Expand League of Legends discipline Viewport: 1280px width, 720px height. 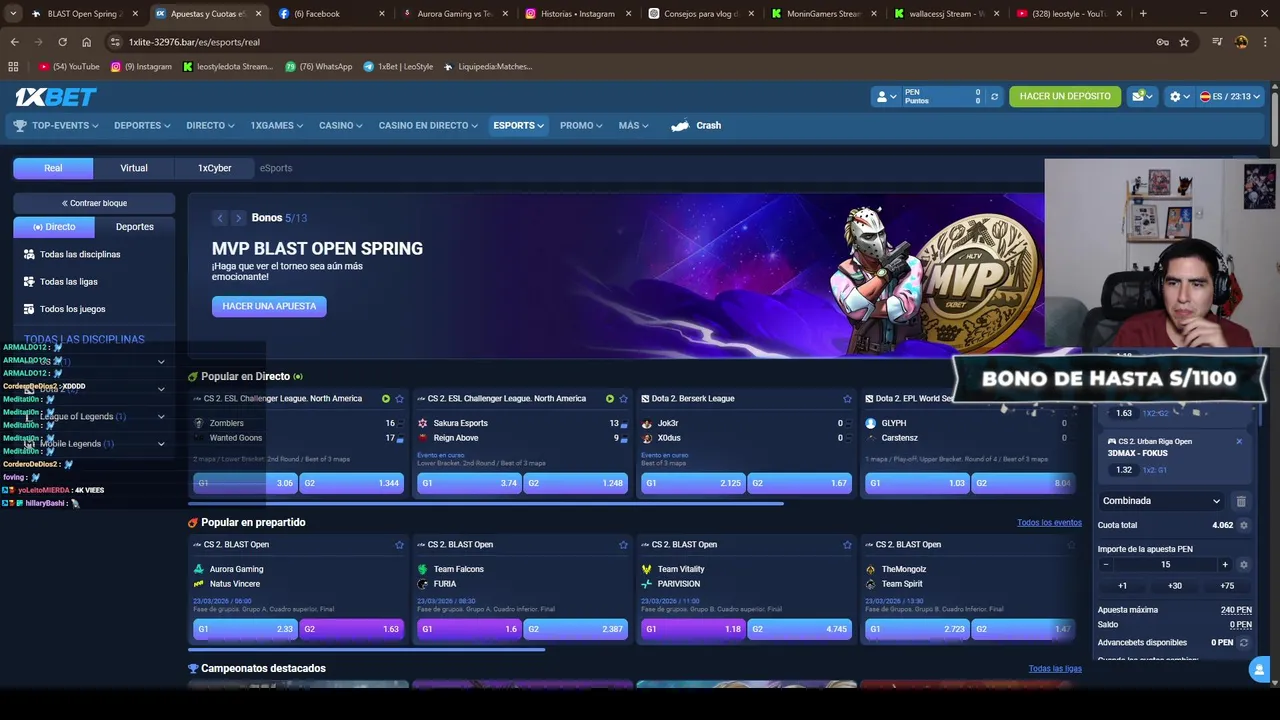161,417
